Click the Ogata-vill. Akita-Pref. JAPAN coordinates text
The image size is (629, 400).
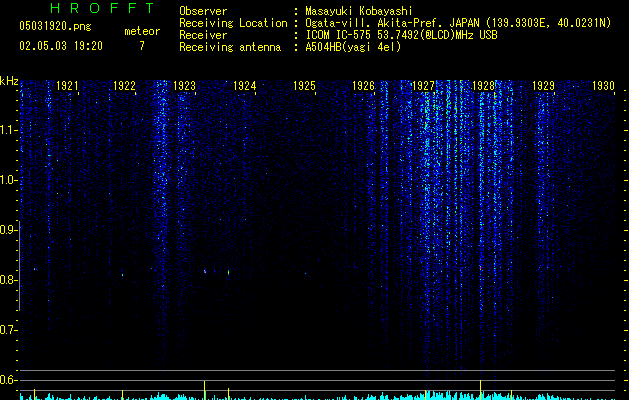(458, 23)
